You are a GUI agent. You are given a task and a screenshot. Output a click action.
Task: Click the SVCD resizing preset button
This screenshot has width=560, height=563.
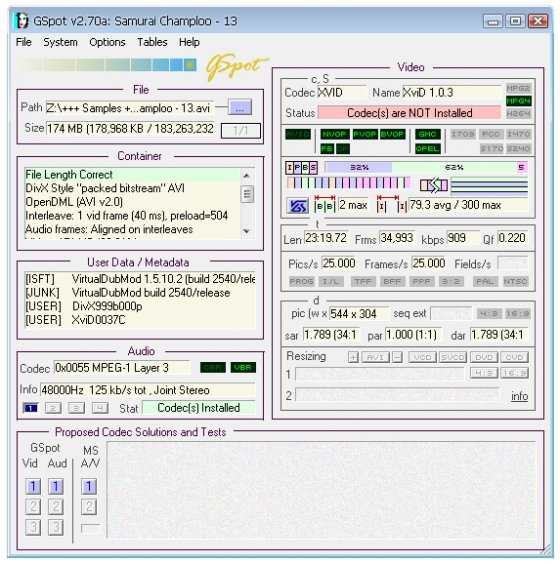tap(453, 357)
